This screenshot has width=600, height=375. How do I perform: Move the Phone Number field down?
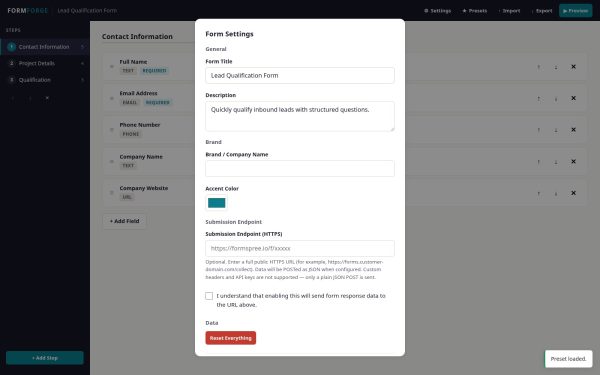click(x=556, y=130)
